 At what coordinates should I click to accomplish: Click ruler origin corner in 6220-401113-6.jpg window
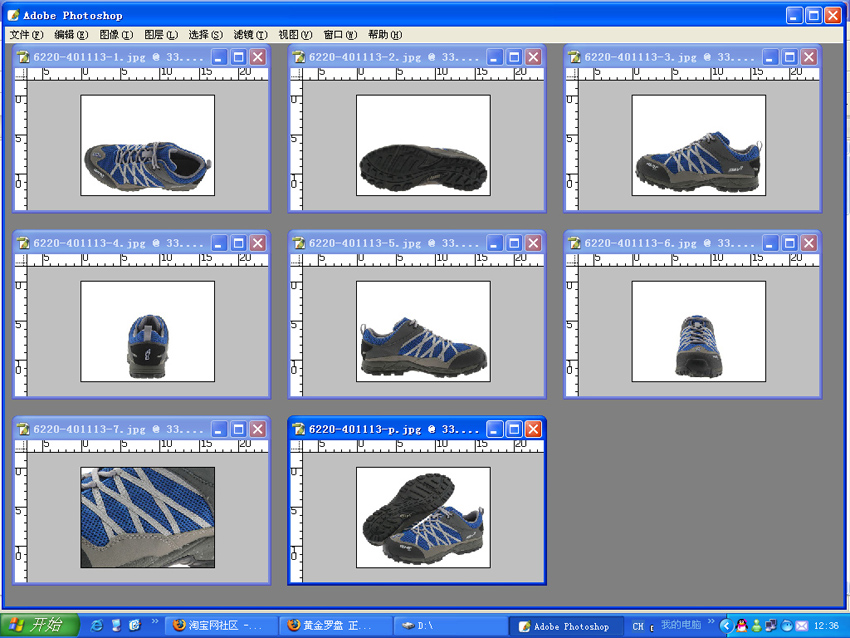click(572, 260)
